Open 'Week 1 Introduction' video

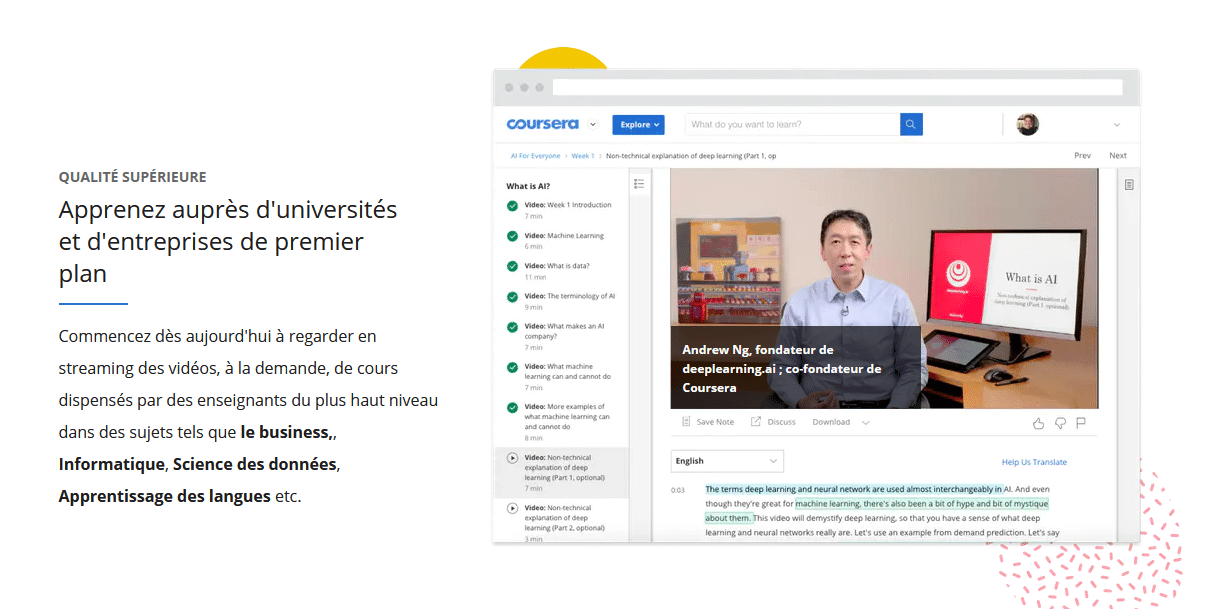click(x=568, y=205)
